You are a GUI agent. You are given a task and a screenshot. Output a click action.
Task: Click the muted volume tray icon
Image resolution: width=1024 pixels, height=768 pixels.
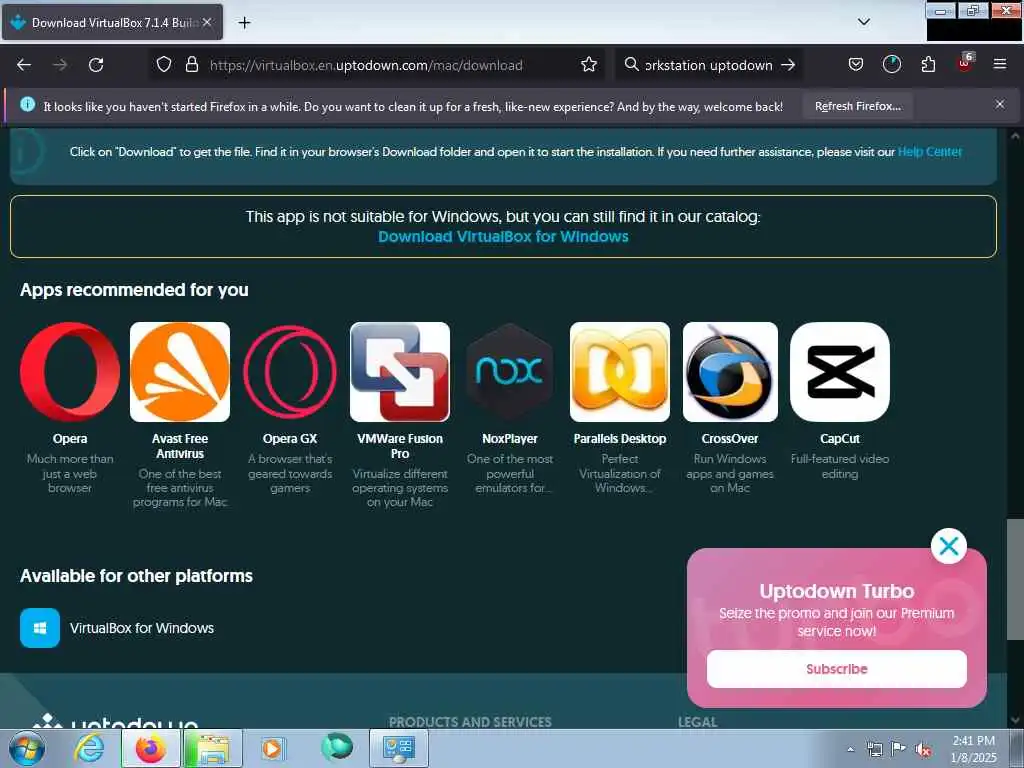click(923, 750)
